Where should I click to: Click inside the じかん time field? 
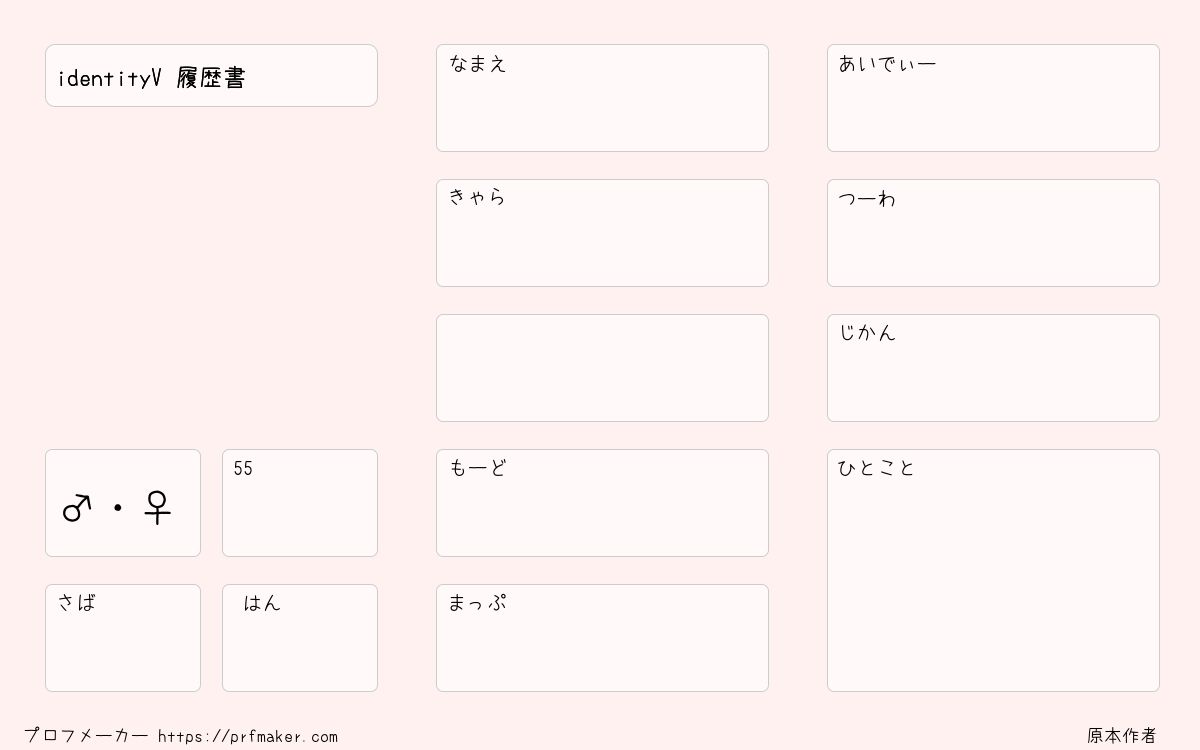click(x=993, y=368)
